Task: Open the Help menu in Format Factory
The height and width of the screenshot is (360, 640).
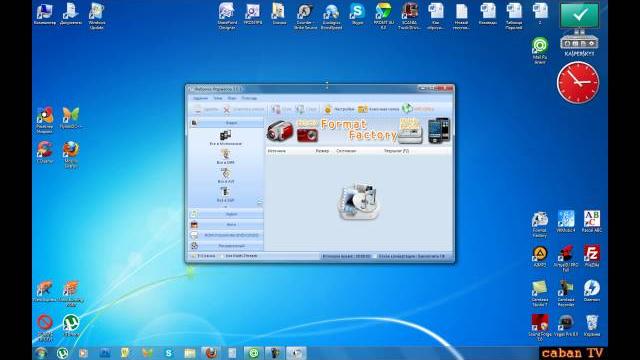Action: pyautogui.click(x=249, y=98)
